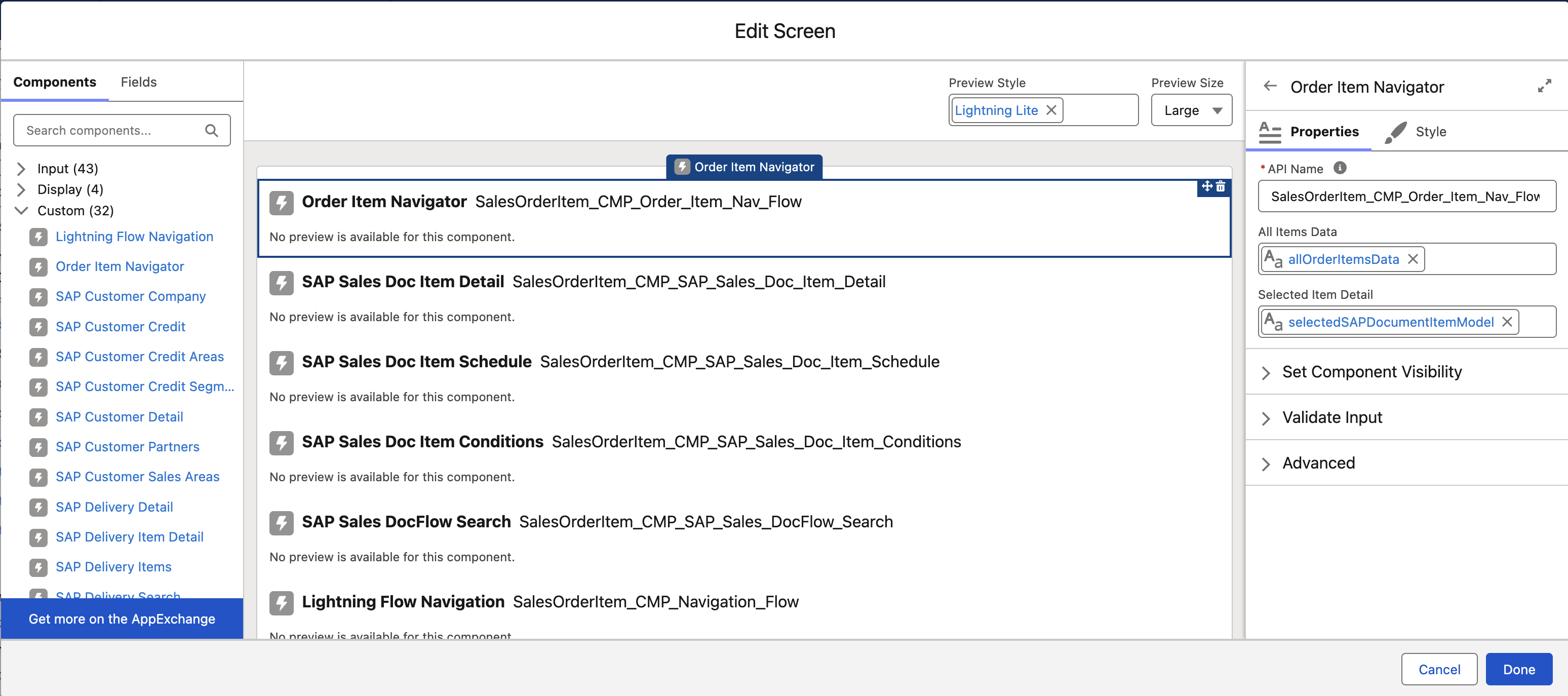Select SAP Delivery Items component link
The width and height of the screenshot is (1568, 696).
click(x=113, y=567)
